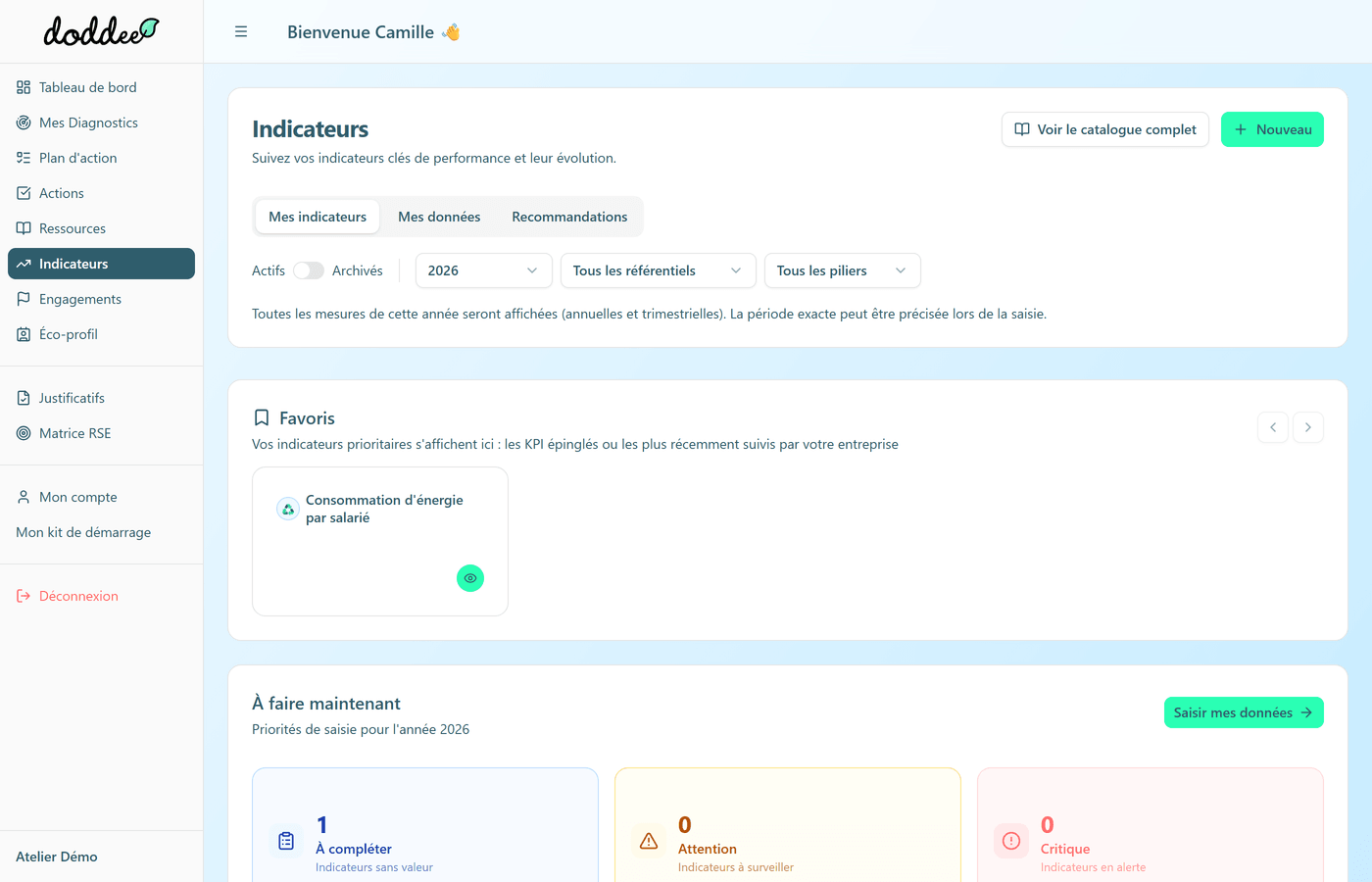The width and height of the screenshot is (1372, 882).
Task: View the Consommation d'énergie indicator via eye button
Action: (470, 578)
